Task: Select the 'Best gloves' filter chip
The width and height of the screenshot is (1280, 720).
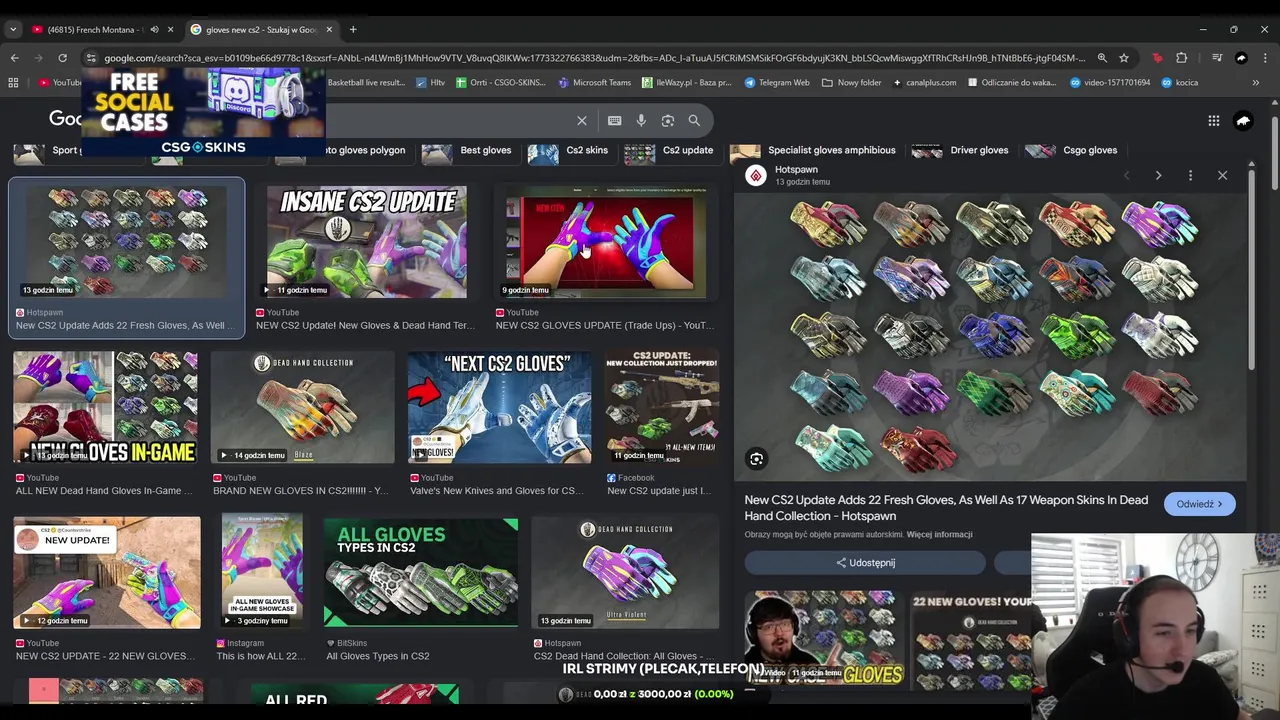Action: (467, 151)
